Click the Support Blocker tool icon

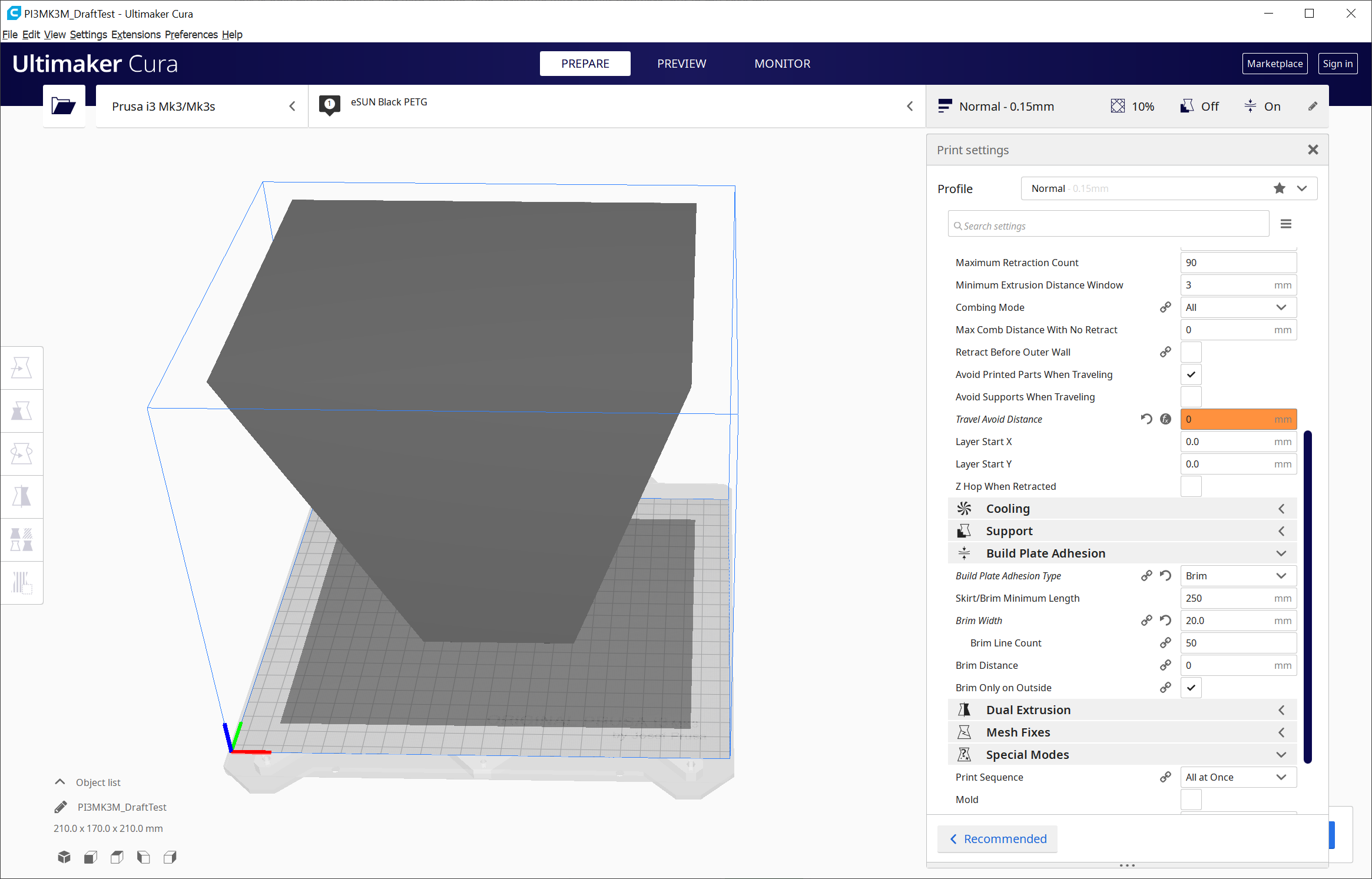(22, 583)
